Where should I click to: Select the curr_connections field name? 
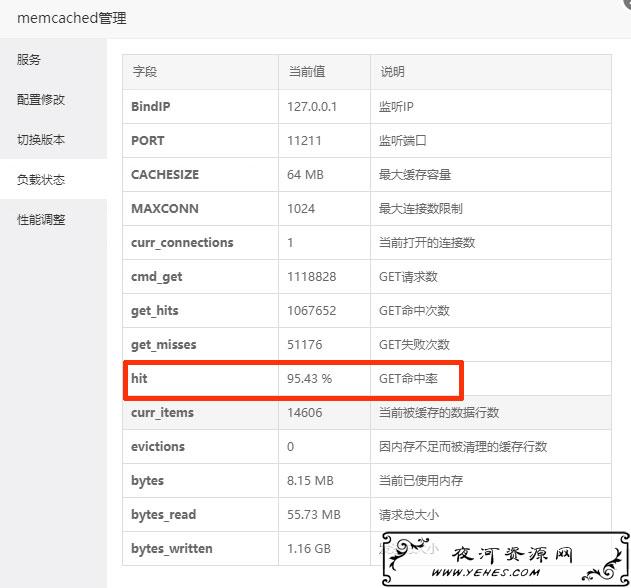pyautogui.click(x=182, y=243)
